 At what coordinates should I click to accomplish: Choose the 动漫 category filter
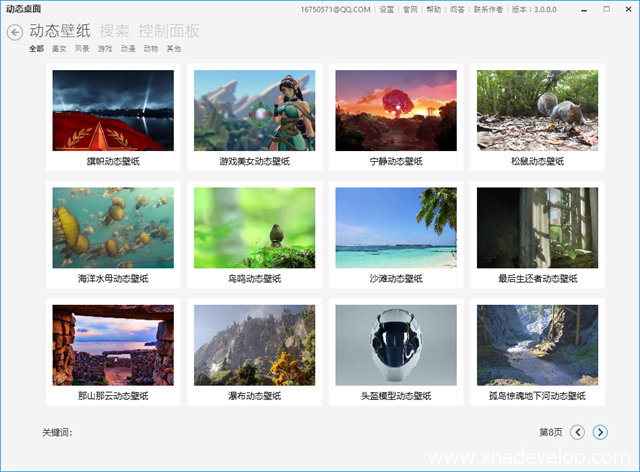point(128,48)
